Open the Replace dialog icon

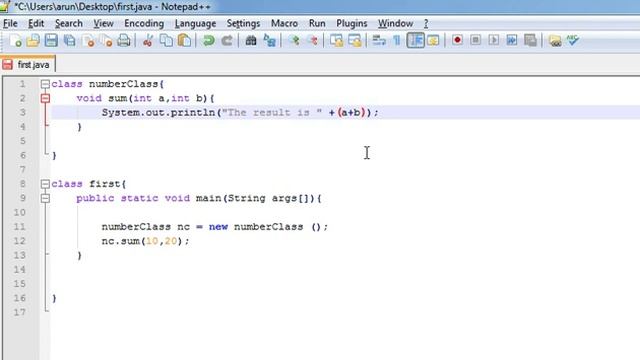click(x=269, y=40)
